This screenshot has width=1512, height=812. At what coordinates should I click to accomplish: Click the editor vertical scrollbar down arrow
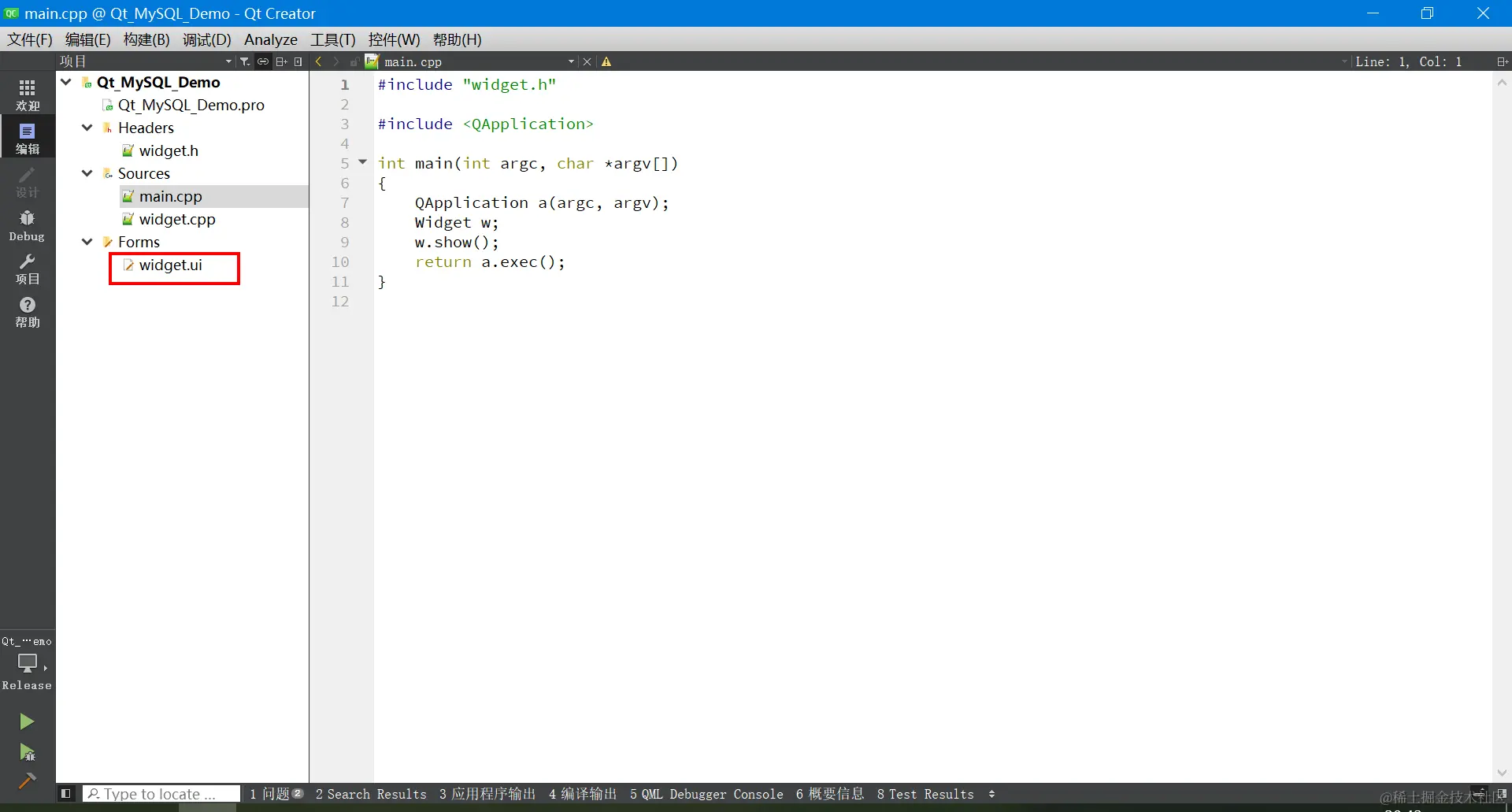(x=1502, y=773)
